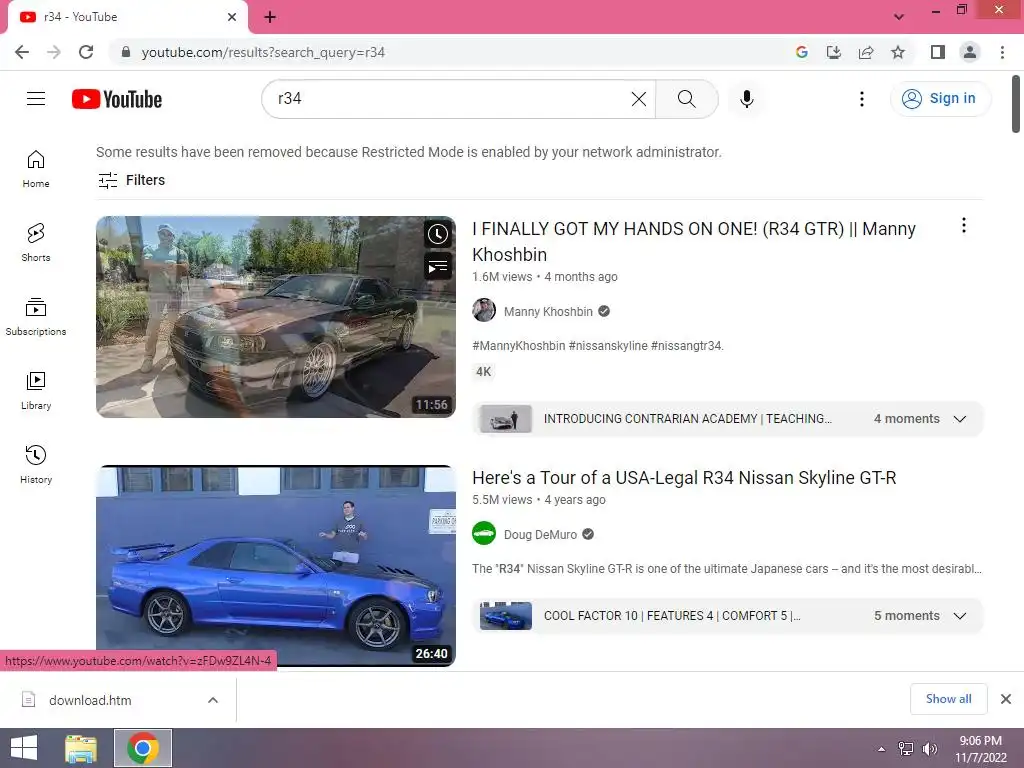Open more options for Manny Khoshbin video
Image resolution: width=1024 pixels, height=768 pixels.
click(964, 226)
